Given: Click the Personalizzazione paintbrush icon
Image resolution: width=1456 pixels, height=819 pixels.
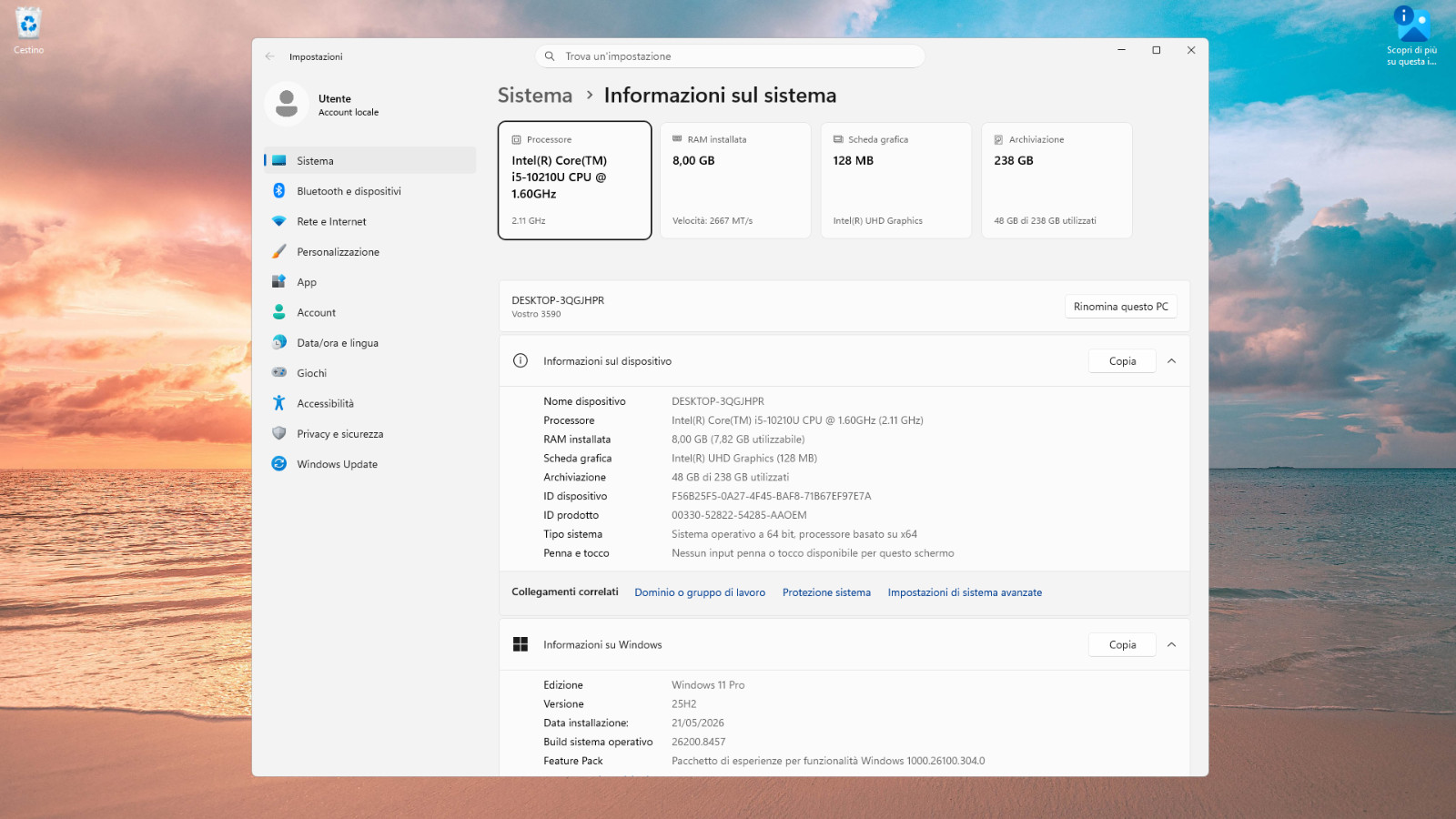Looking at the screenshot, I should (279, 252).
